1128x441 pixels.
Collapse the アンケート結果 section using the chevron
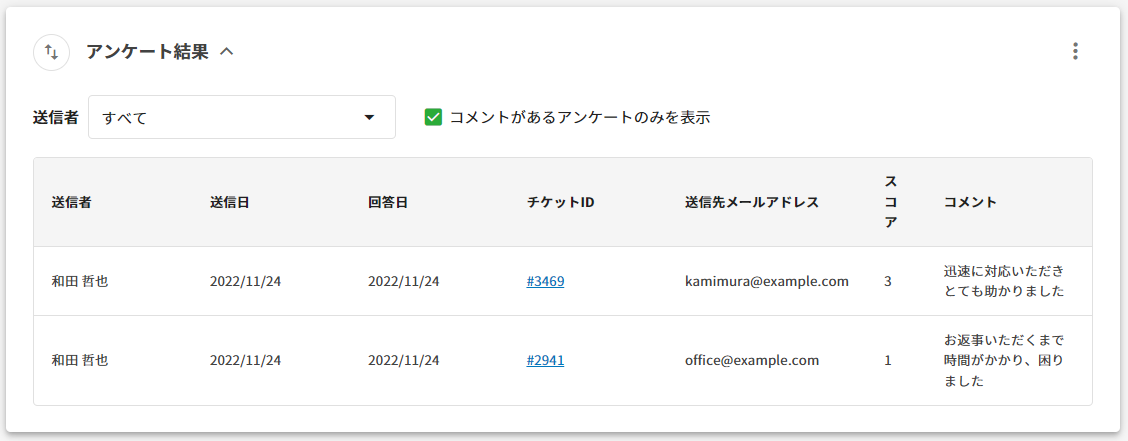227,52
